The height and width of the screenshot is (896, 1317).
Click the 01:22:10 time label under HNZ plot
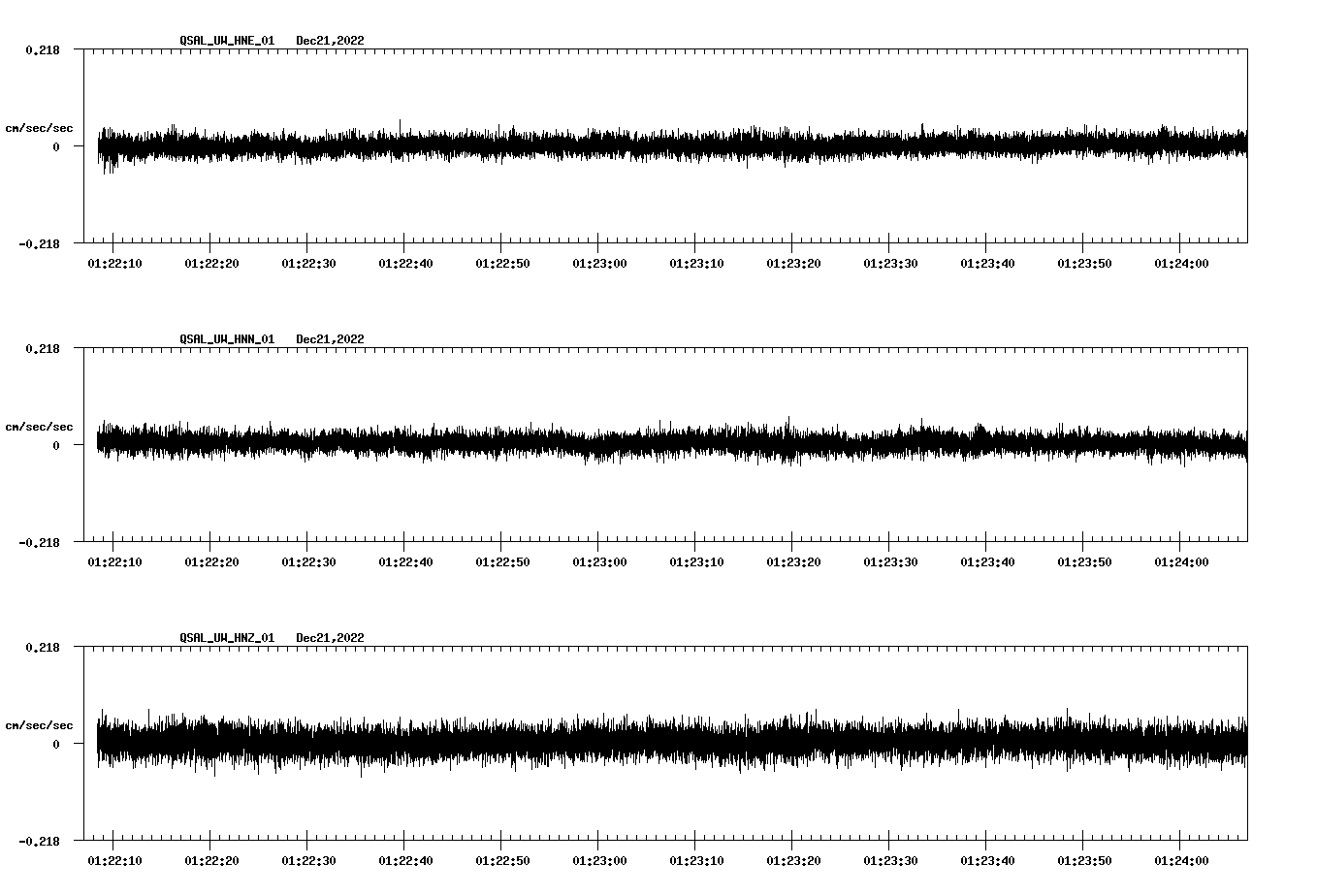[114, 860]
